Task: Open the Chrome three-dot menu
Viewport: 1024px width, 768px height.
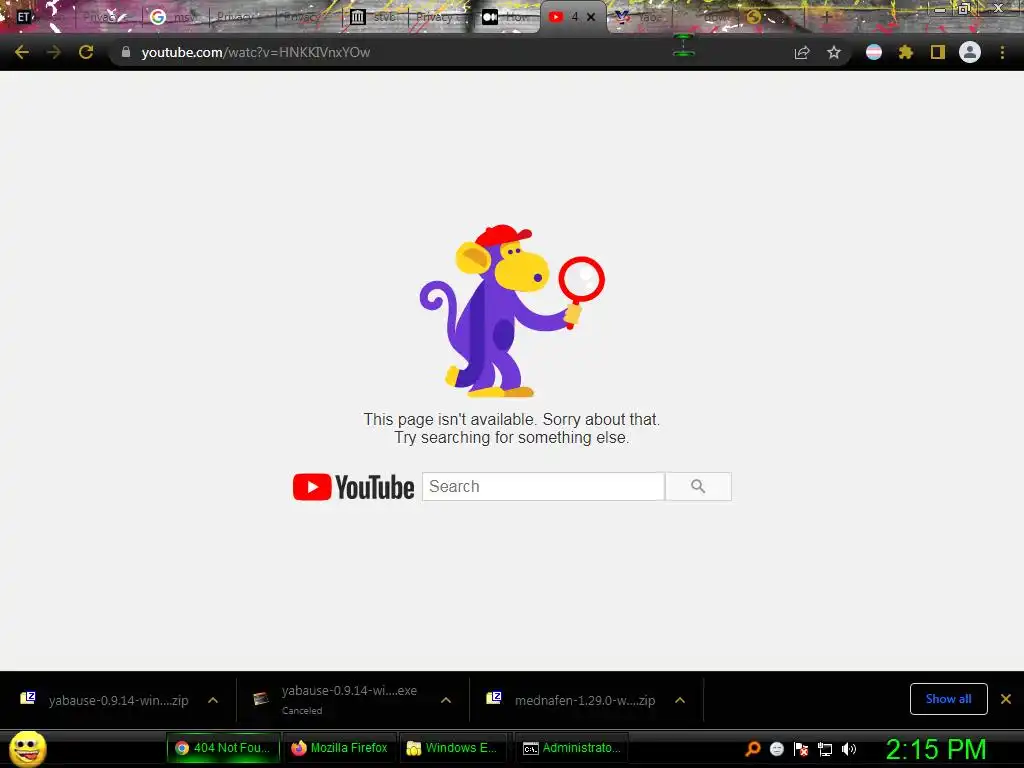Action: coord(1002,52)
